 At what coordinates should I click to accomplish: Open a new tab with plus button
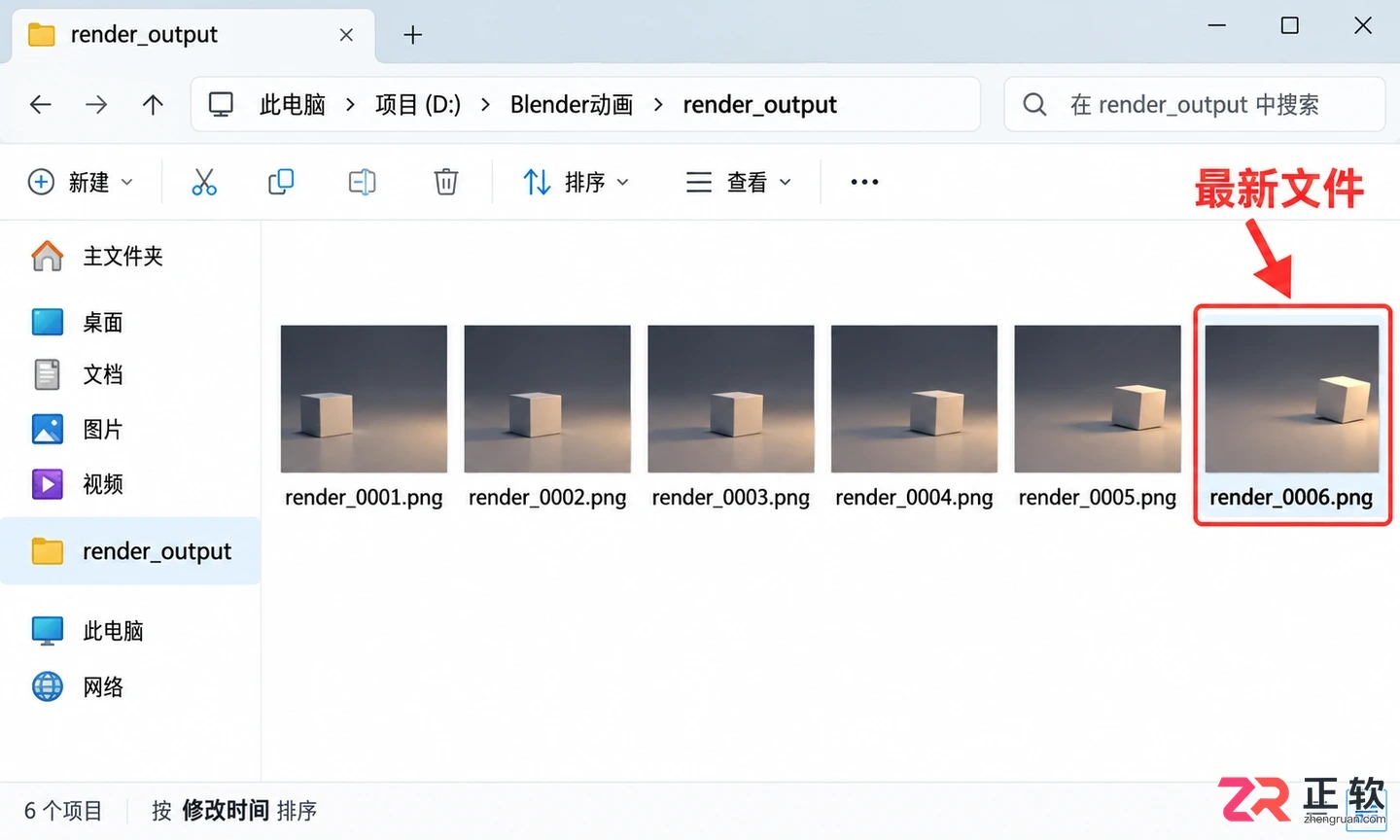coord(413,35)
